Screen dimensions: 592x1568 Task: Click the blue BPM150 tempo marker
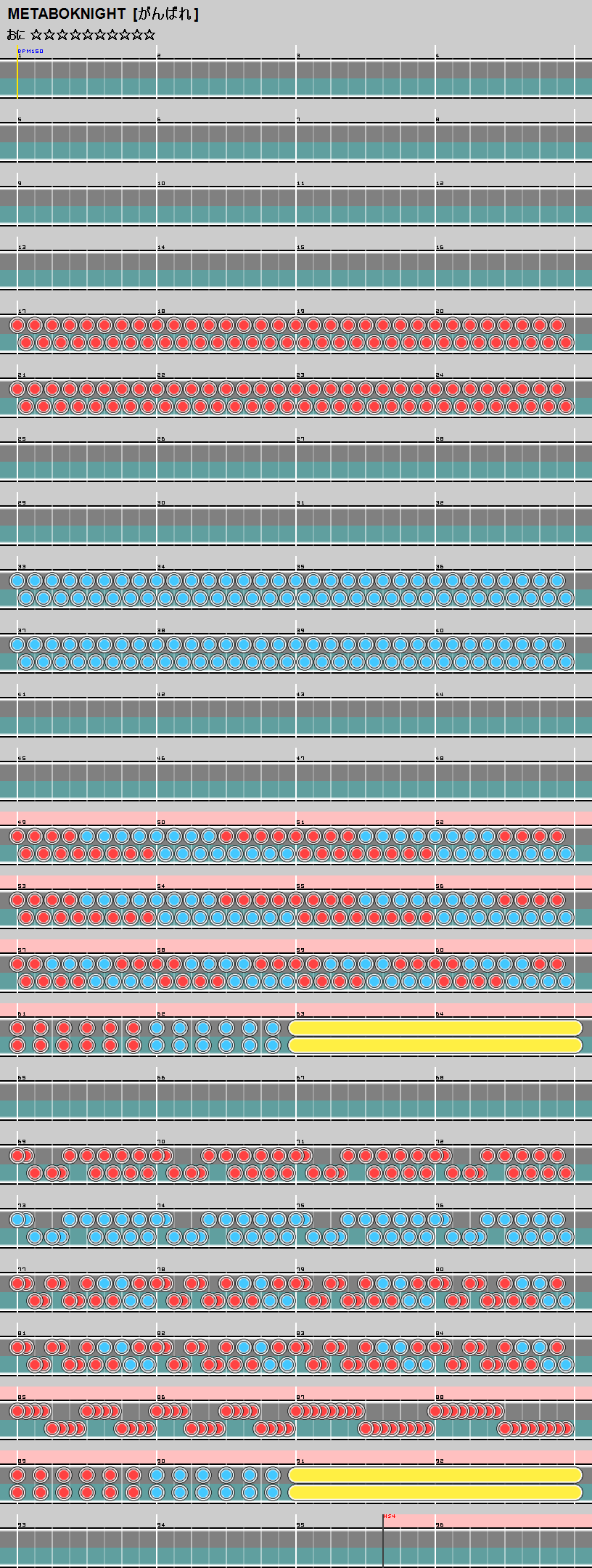click(30, 52)
